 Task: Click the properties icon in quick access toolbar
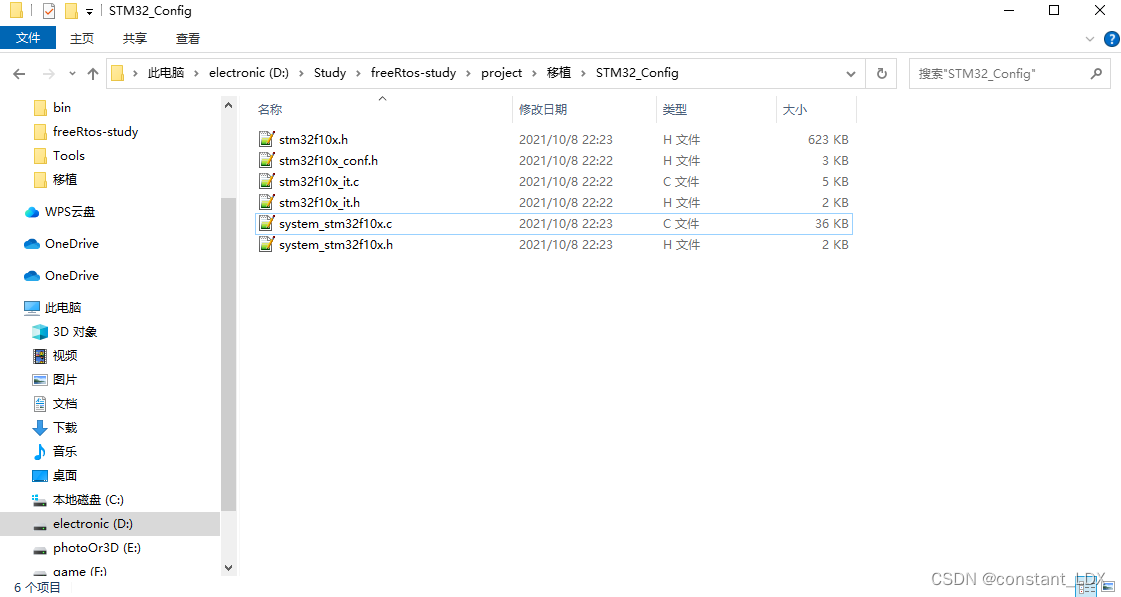49,11
